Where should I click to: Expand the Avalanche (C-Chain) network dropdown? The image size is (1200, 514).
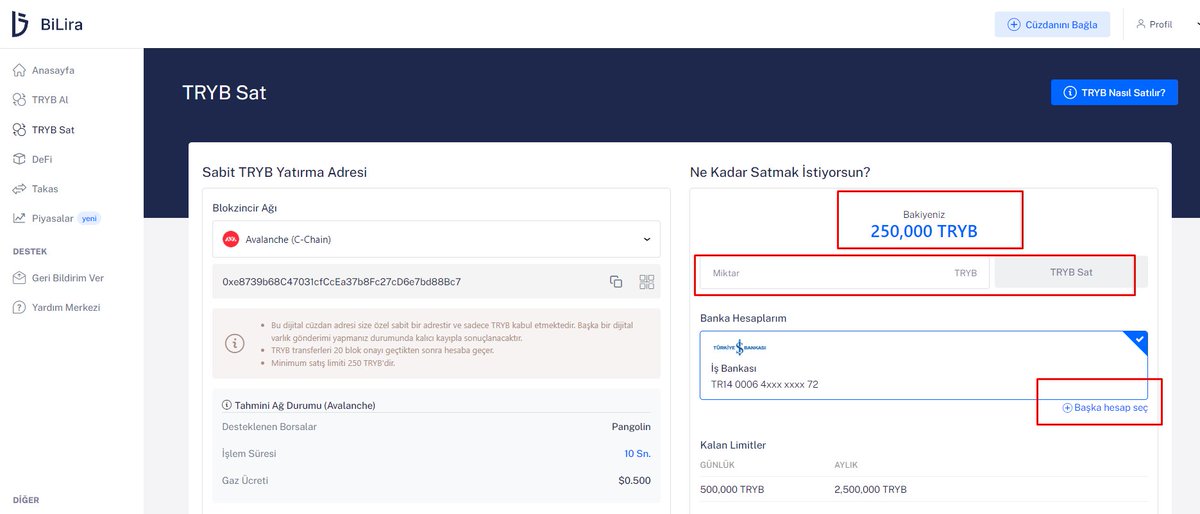click(436, 240)
